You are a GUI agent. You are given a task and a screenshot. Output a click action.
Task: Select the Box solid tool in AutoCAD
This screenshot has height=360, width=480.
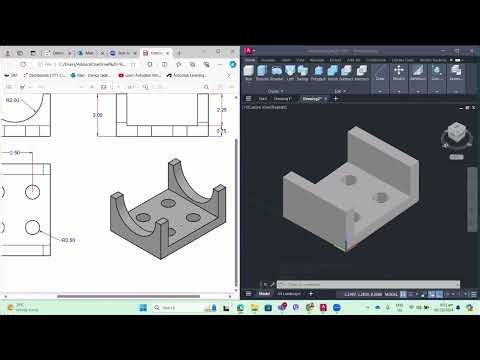click(x=249, y=73)
